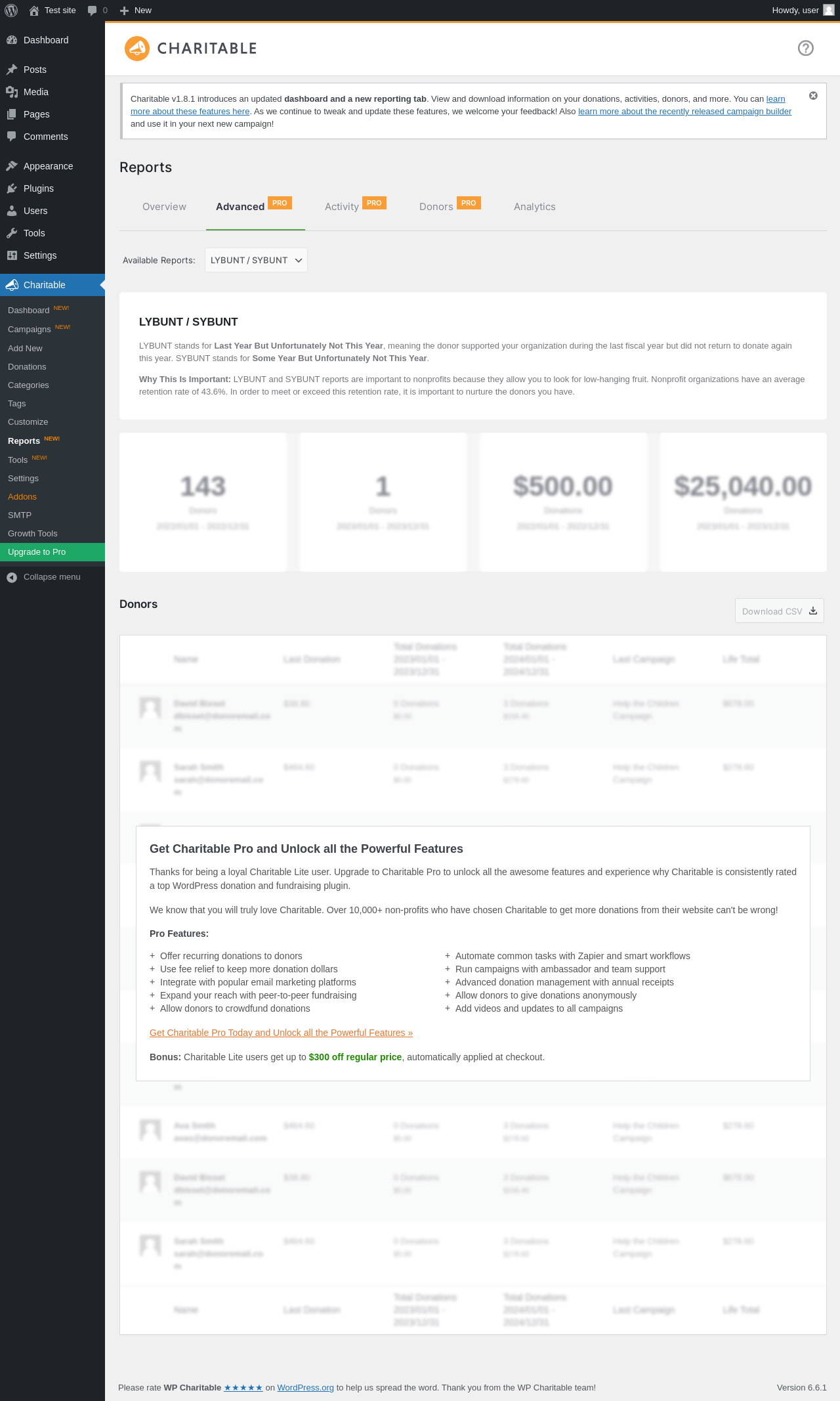Click Howdy, user account text
840x1401 pixels.
click(x=795, y=11)
